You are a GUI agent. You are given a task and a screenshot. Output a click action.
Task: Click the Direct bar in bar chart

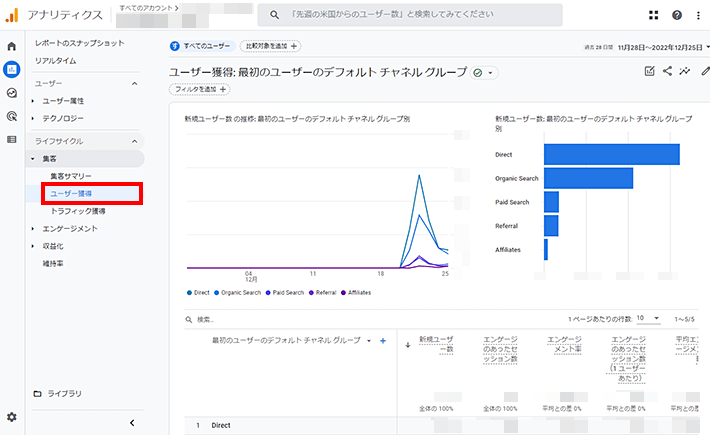612,154
